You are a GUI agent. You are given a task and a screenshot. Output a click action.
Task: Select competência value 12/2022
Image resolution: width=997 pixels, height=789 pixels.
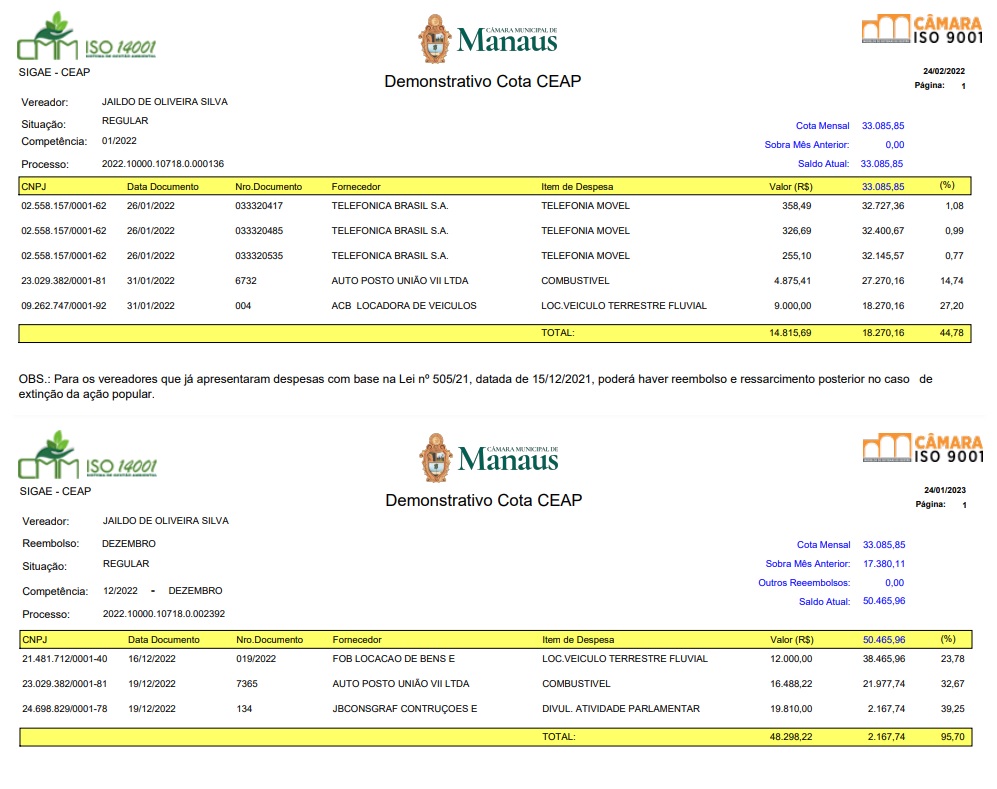(x=120, y=591)
